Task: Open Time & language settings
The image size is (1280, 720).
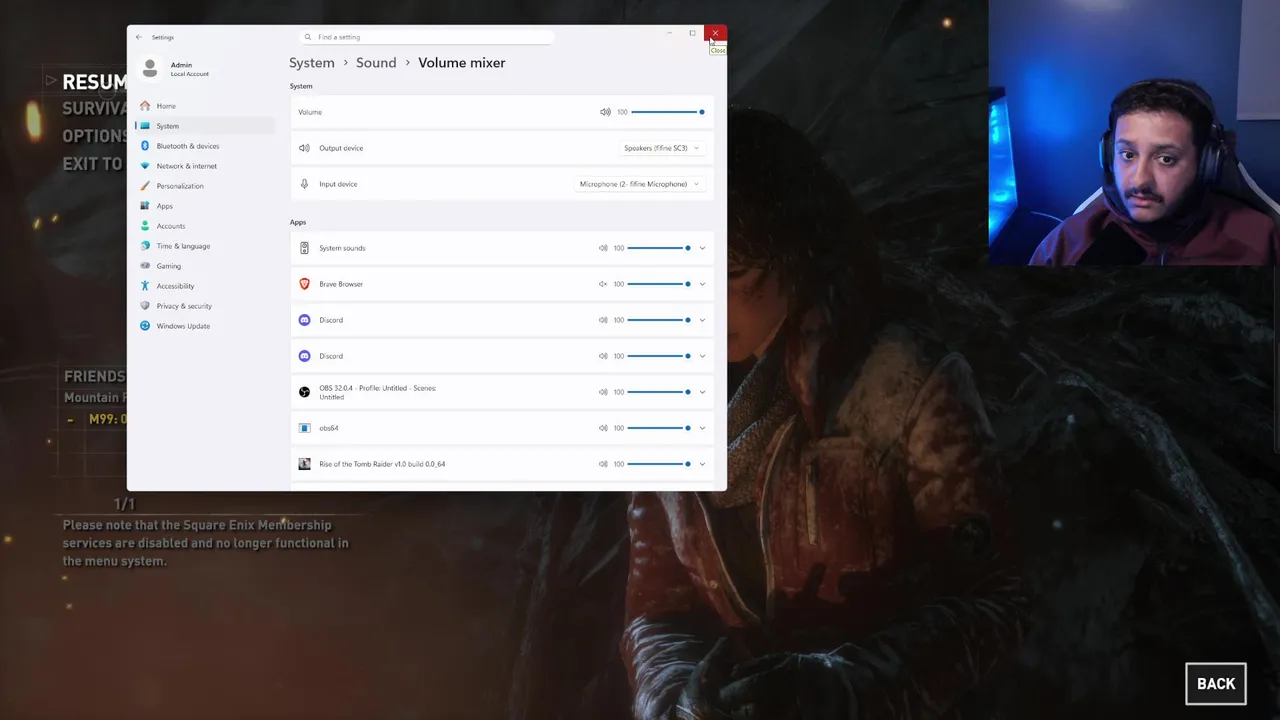Action: coord(204,246)
